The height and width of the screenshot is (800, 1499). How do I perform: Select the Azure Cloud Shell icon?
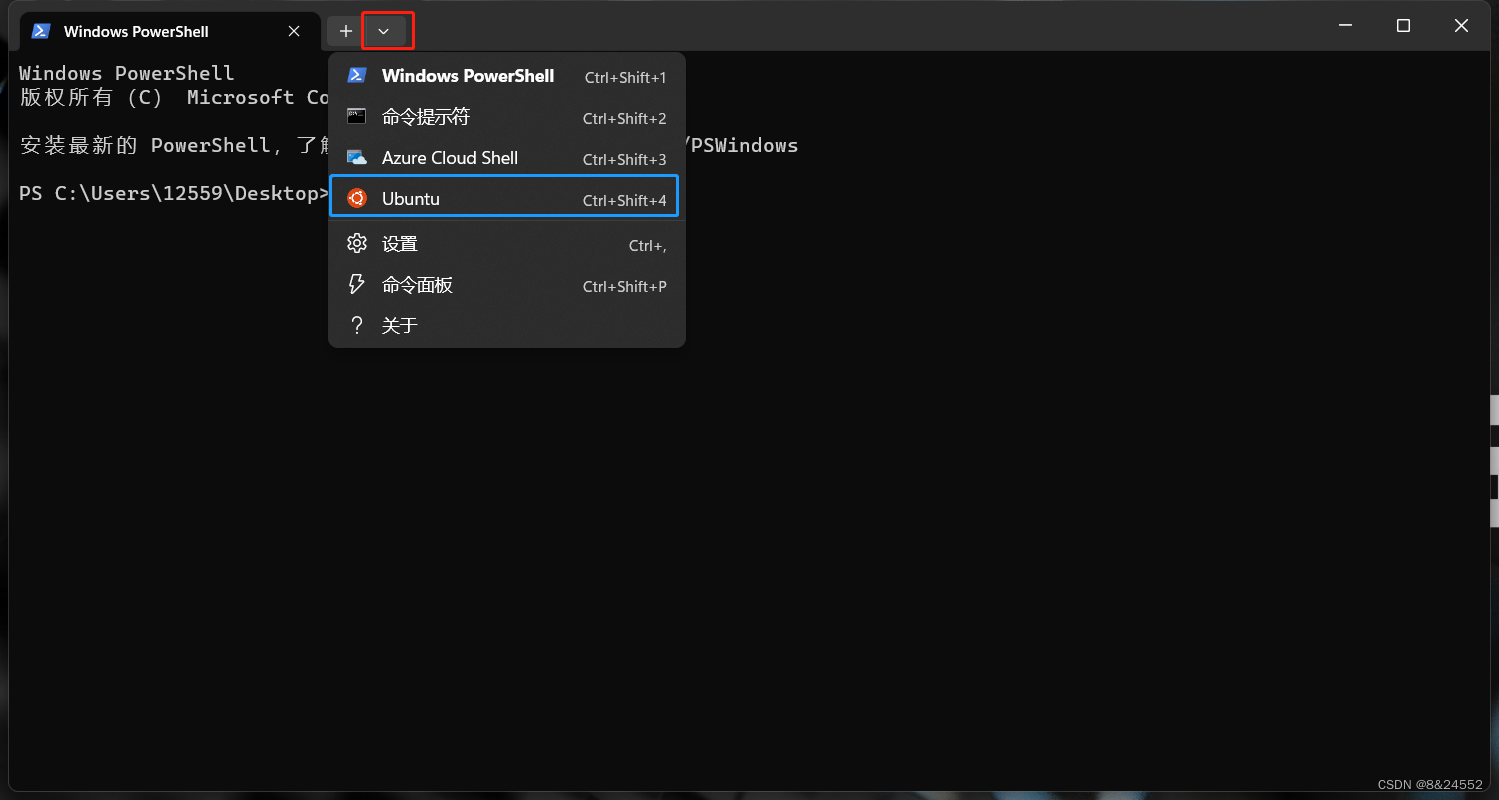point(357,157)
